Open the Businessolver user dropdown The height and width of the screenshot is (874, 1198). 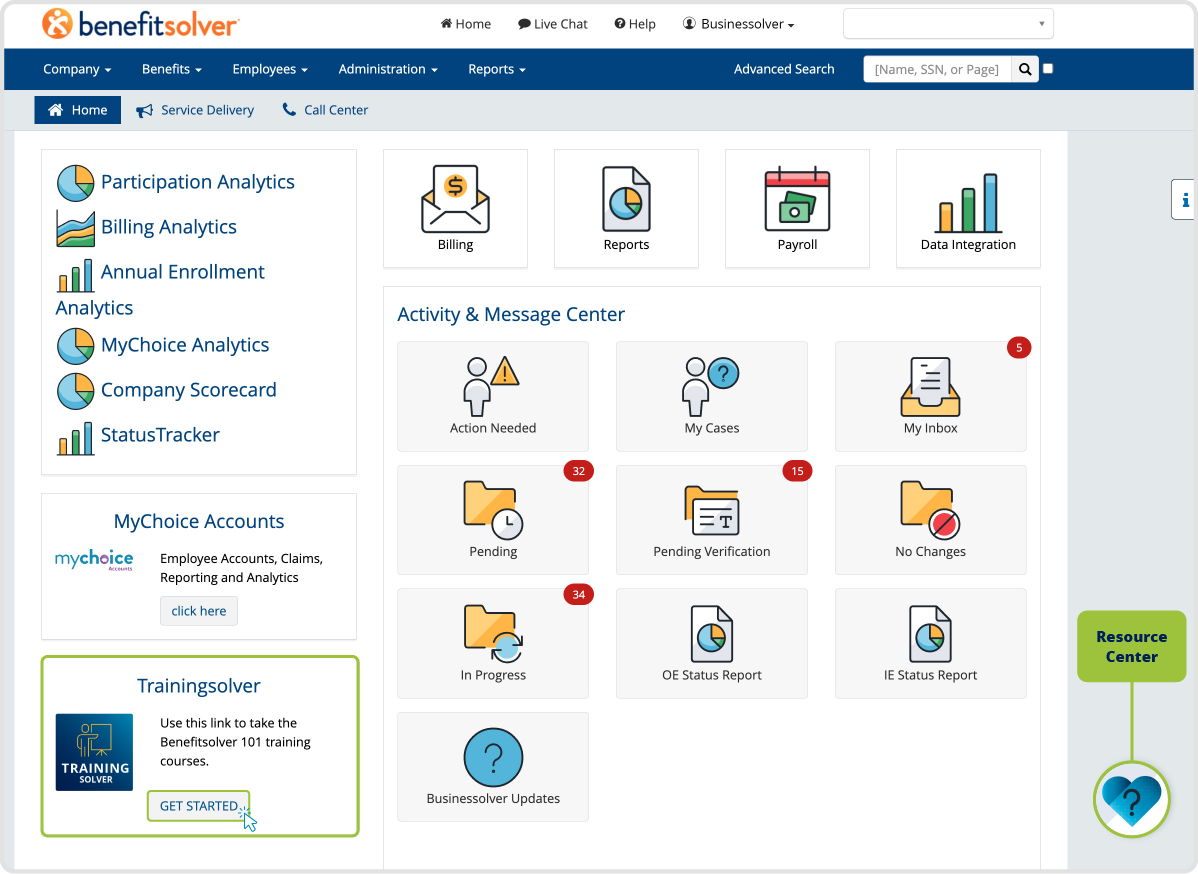[x=739, y=24]
